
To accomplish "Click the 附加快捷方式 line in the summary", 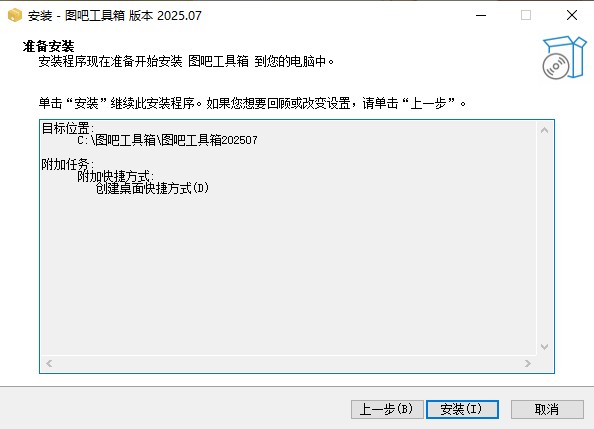I will click(x=116, y=176).
